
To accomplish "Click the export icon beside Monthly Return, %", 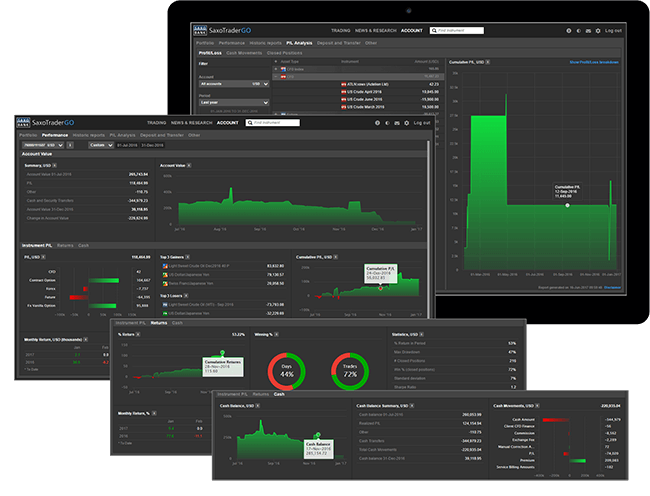I will pyautogui.click(x=154, y=413).
